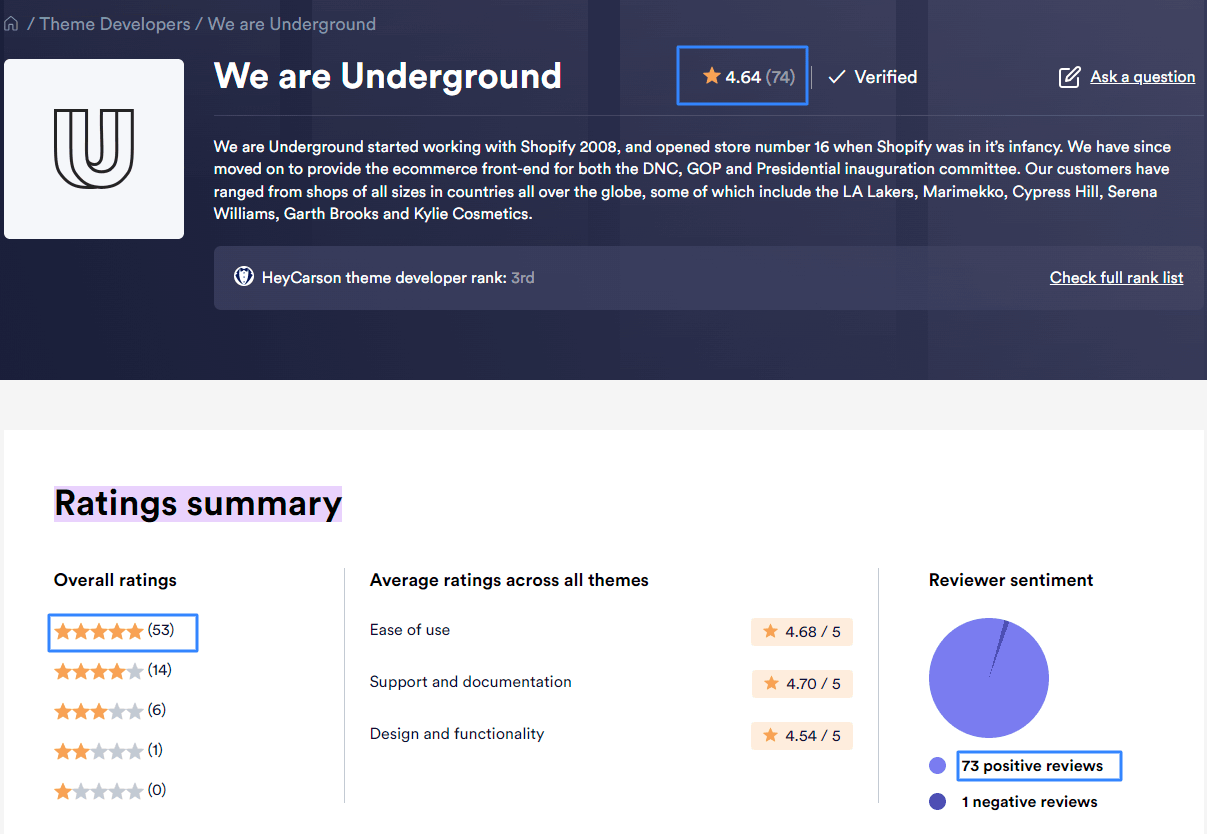Click the 3rd rank value
The width and height of the screenshot is (1207, 834).
click(x=523, y=278)
